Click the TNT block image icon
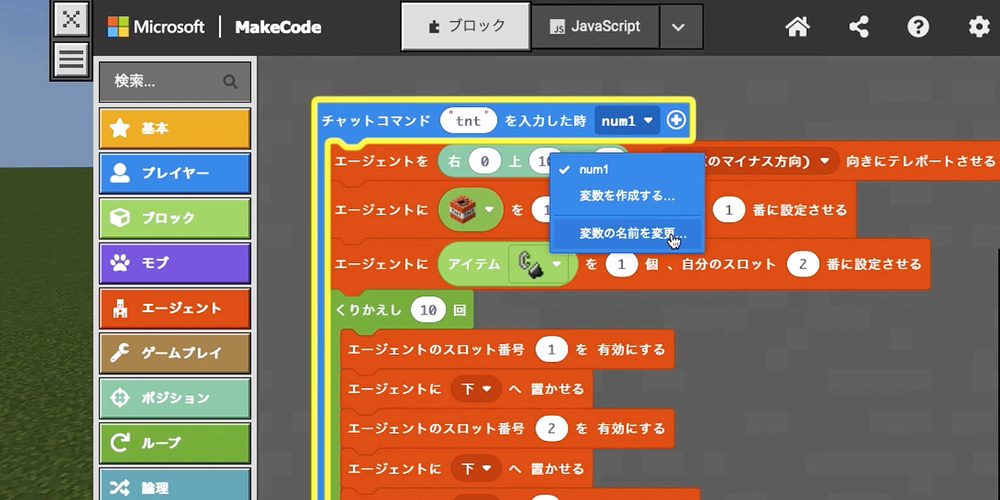 pos(464,209)
